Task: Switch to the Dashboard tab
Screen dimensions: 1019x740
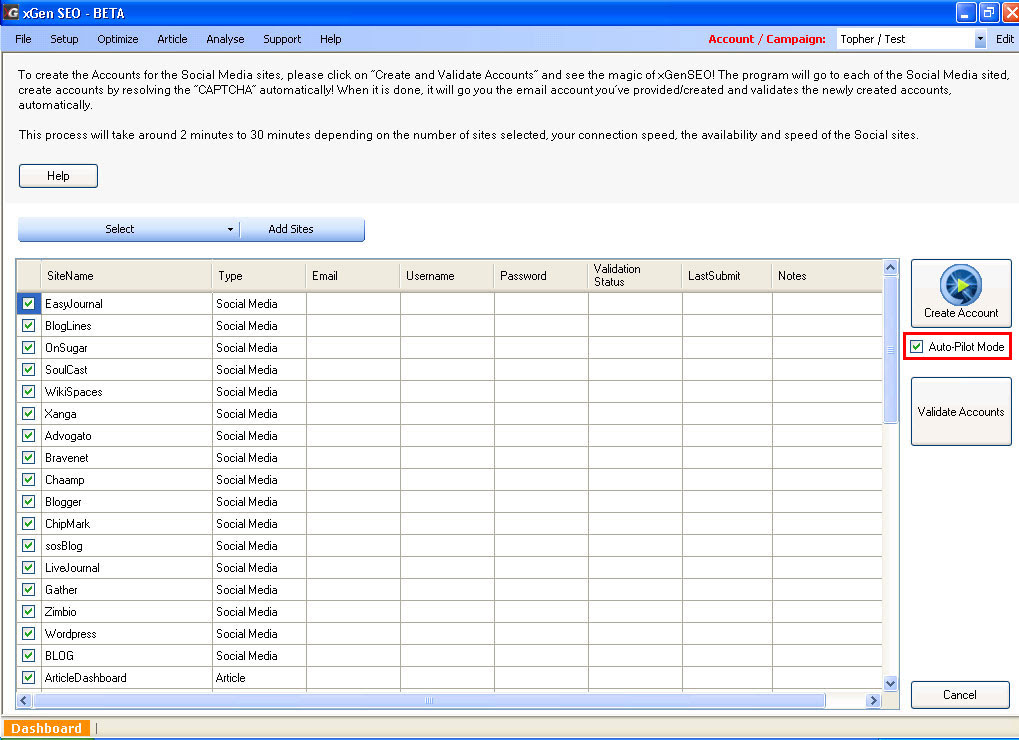Action: pos(46,728)
